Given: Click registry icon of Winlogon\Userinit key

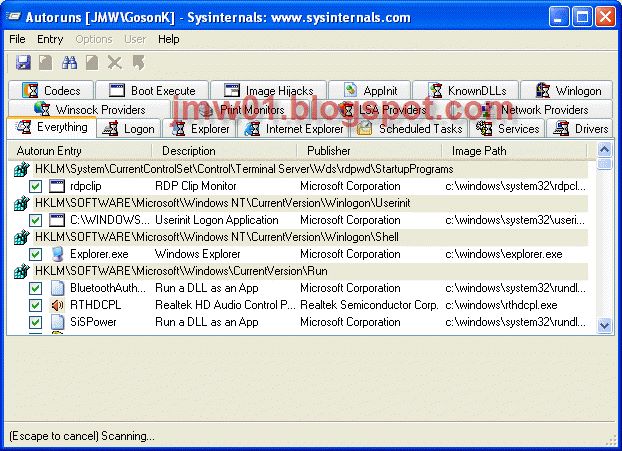Looking at the screenshot, I should tap(21, 203).
